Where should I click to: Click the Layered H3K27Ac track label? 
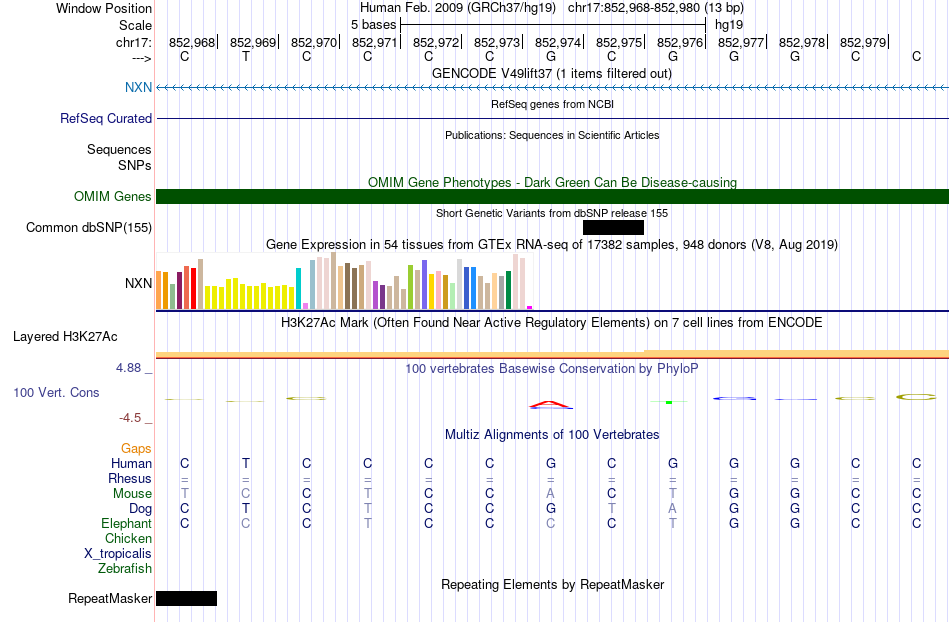(x=65, y=336)
